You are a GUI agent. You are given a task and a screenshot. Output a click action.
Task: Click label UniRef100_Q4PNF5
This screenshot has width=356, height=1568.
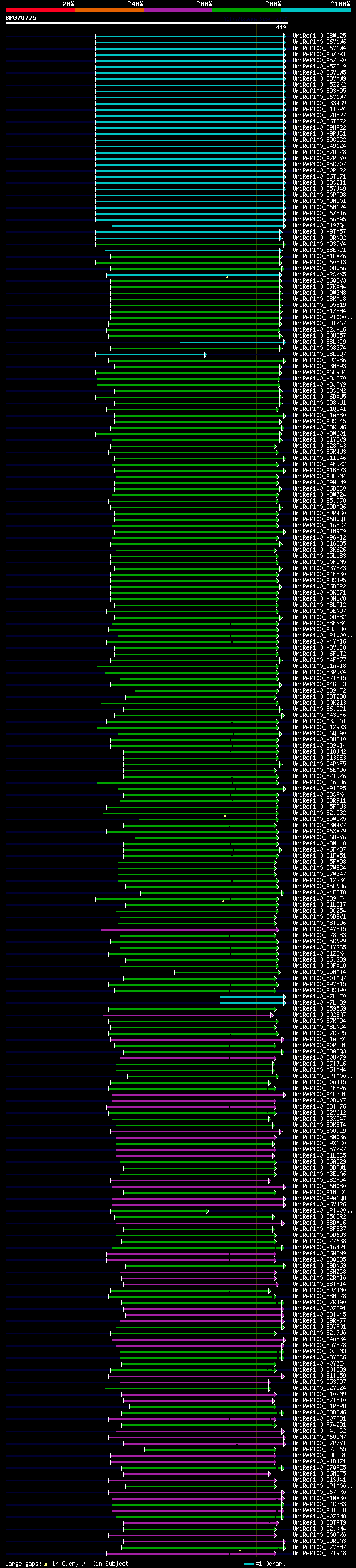point(319,764)
